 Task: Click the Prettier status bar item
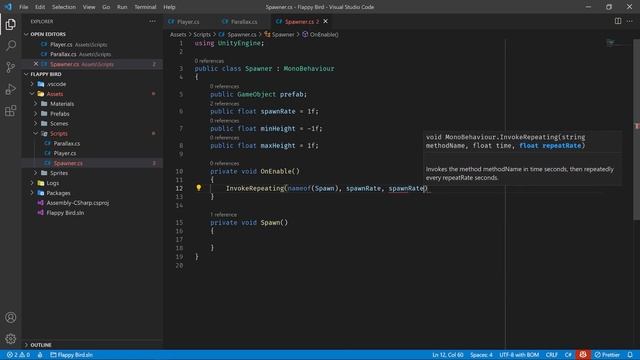[607, 355]
